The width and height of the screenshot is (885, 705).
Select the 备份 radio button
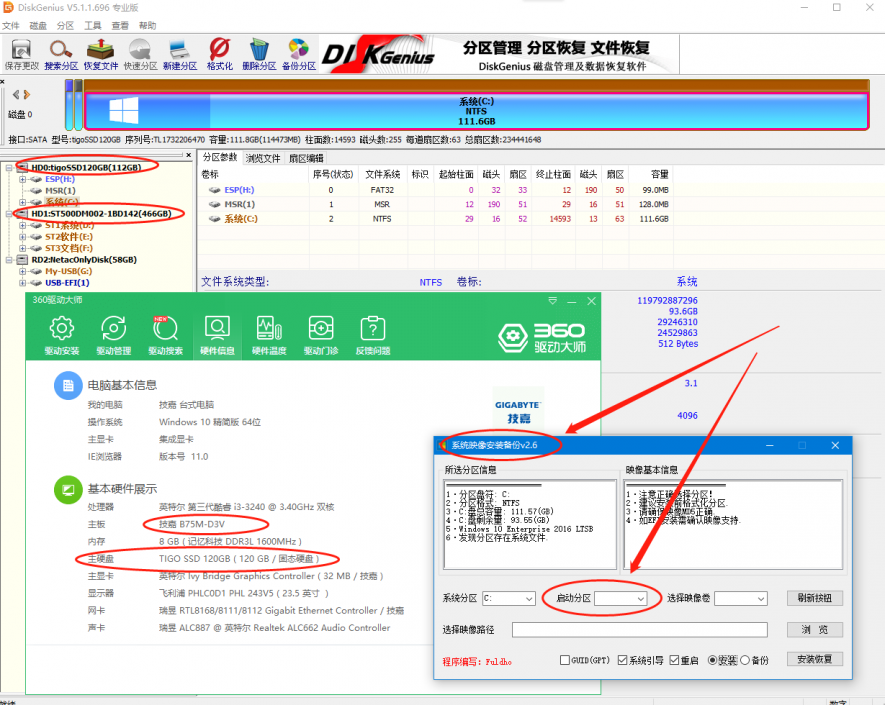745,660
